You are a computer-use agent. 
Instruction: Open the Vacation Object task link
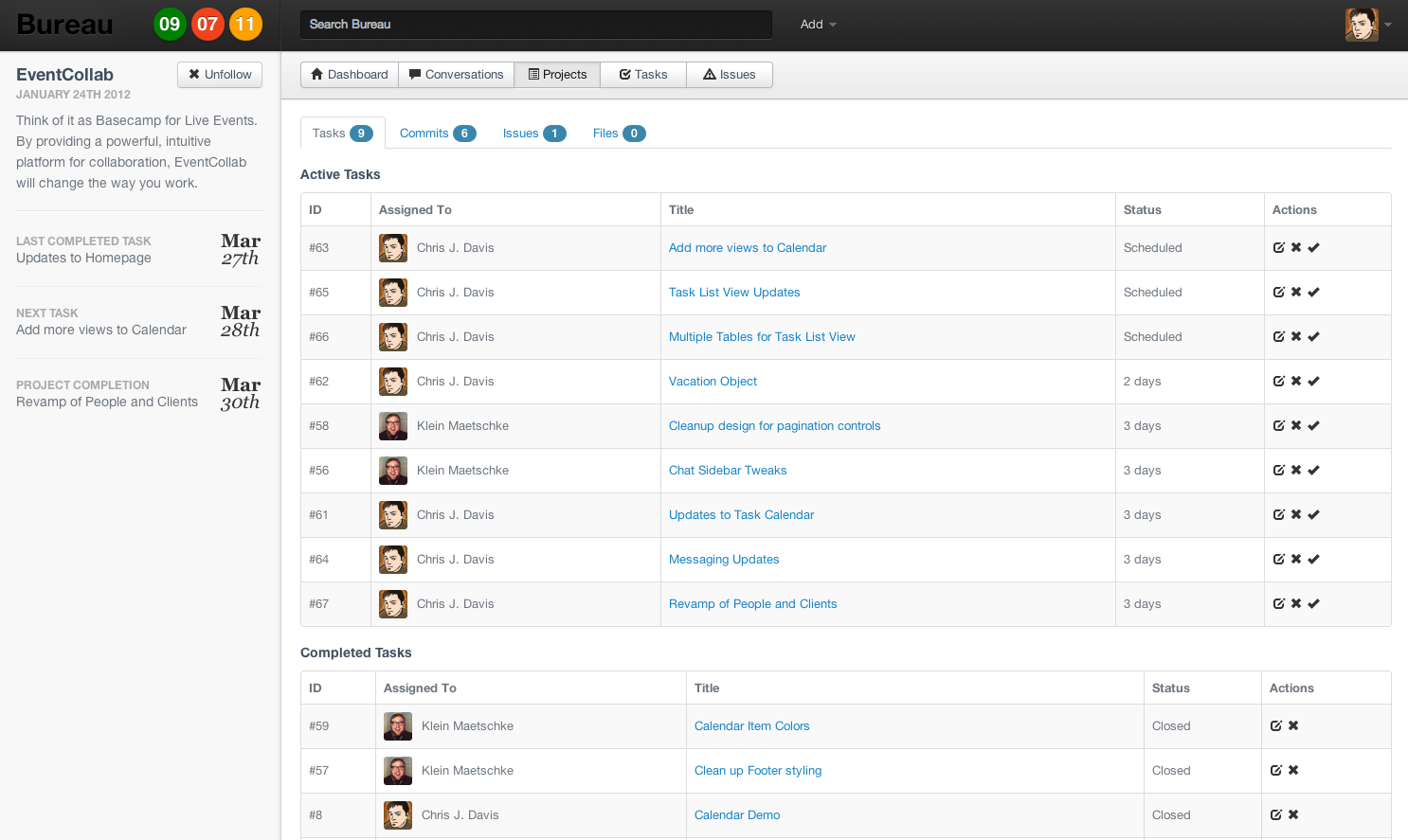click(713, 382)
